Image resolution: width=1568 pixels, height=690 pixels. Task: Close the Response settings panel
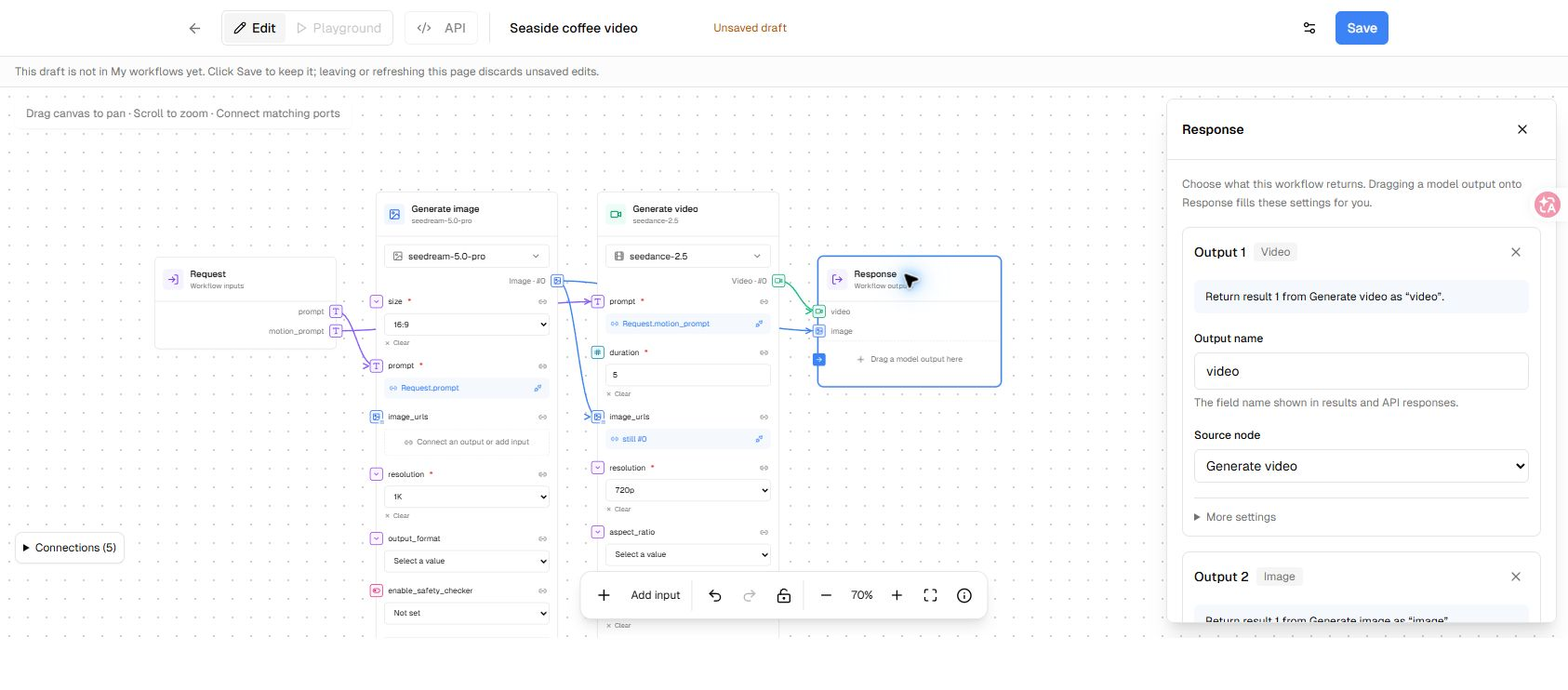pyautogui.click(x=1522, y=129)
